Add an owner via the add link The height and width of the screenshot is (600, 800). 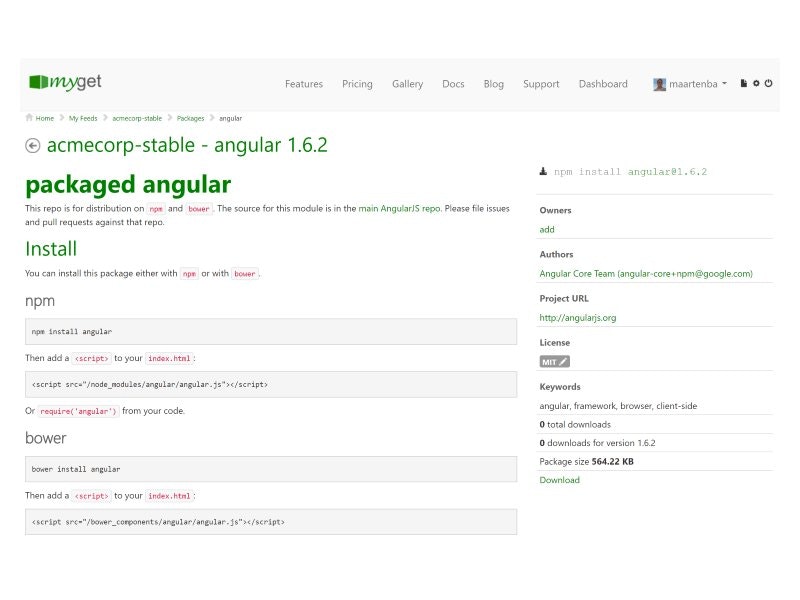pos(546,229)
